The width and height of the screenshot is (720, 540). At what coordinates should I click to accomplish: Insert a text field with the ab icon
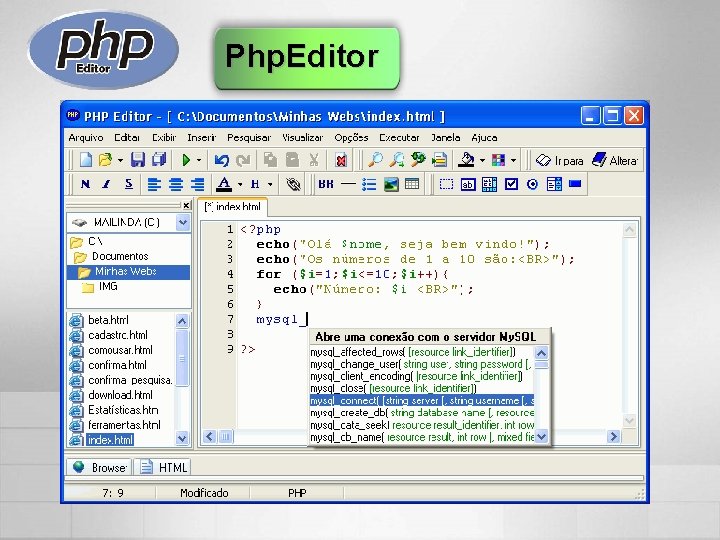point(468,184)
